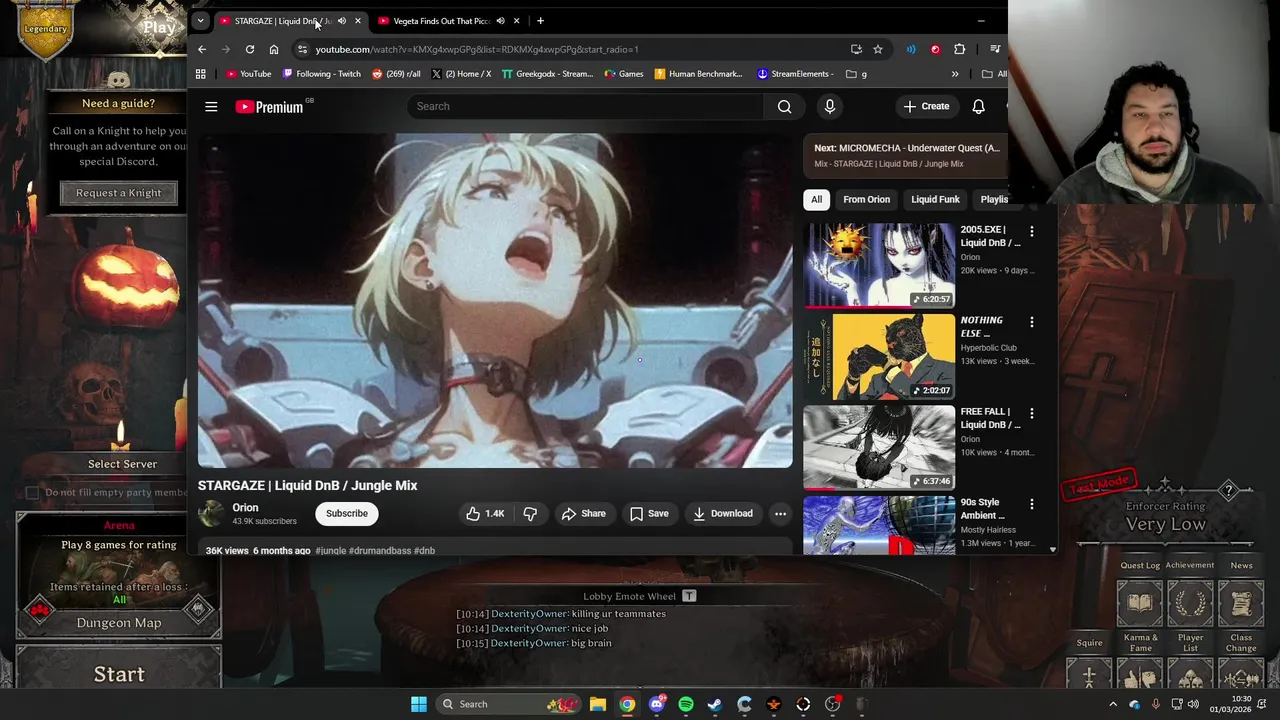Open the game's Quest Log book icon
1280x720 pixels.
[x=1140, y=603]
